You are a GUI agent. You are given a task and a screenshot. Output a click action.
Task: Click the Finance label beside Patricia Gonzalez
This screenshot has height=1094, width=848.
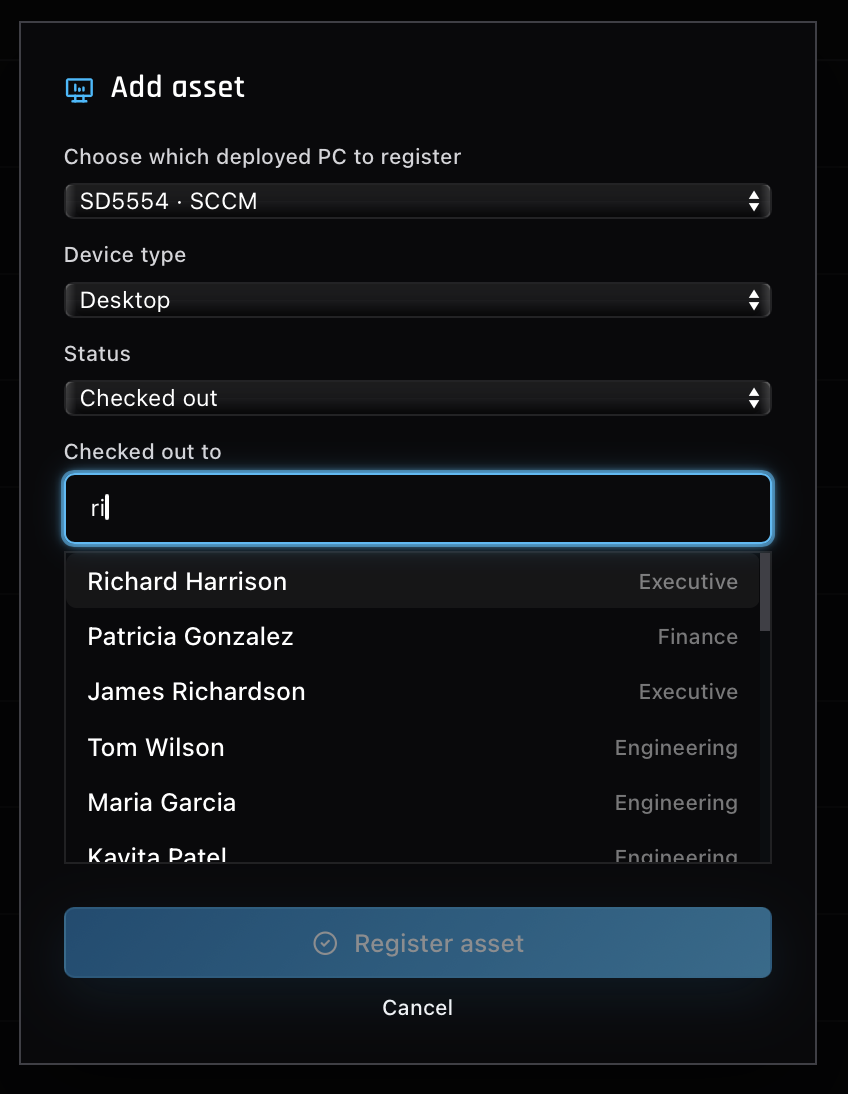[697, 637]
